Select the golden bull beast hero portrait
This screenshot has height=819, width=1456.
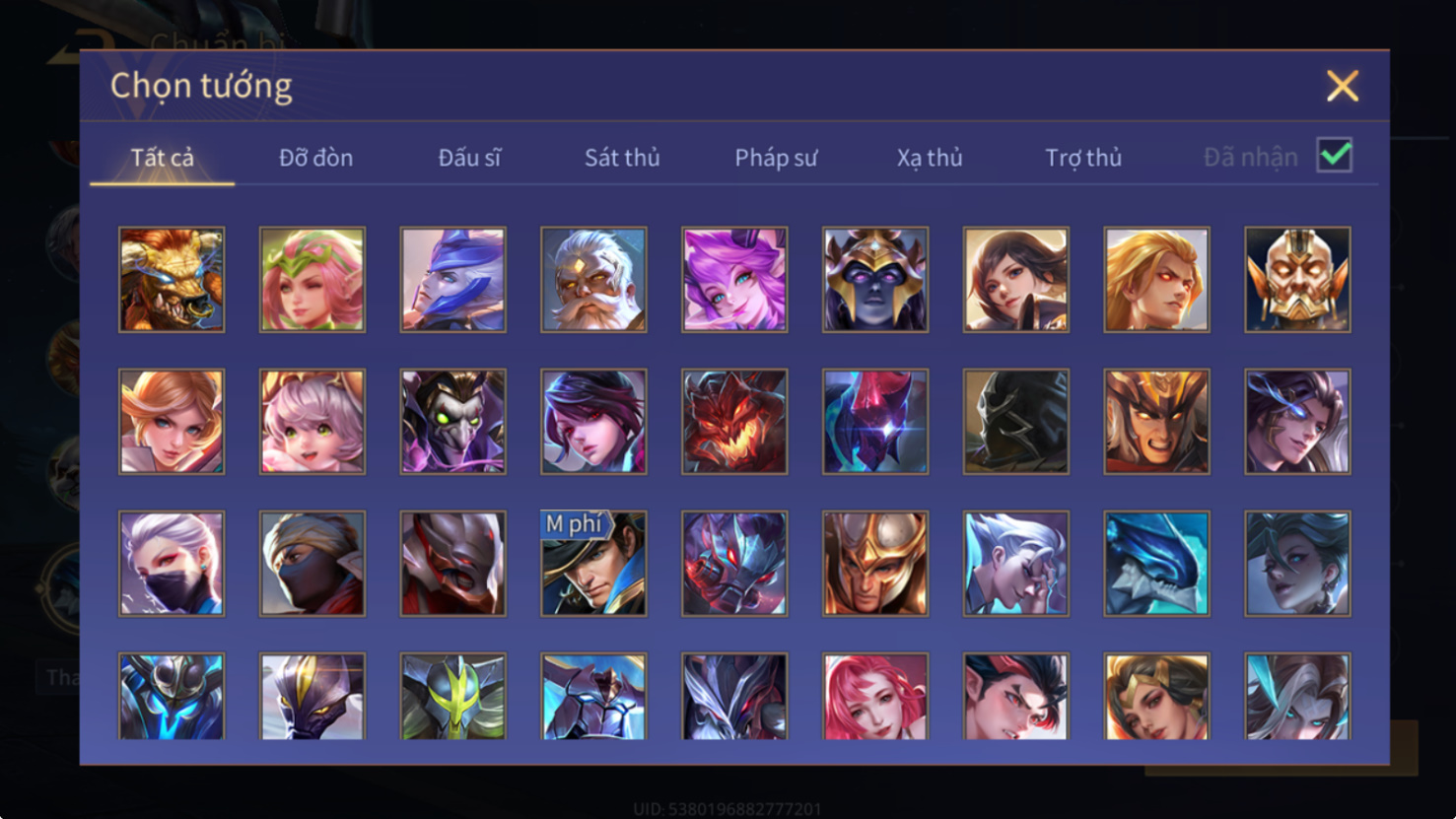172,280
